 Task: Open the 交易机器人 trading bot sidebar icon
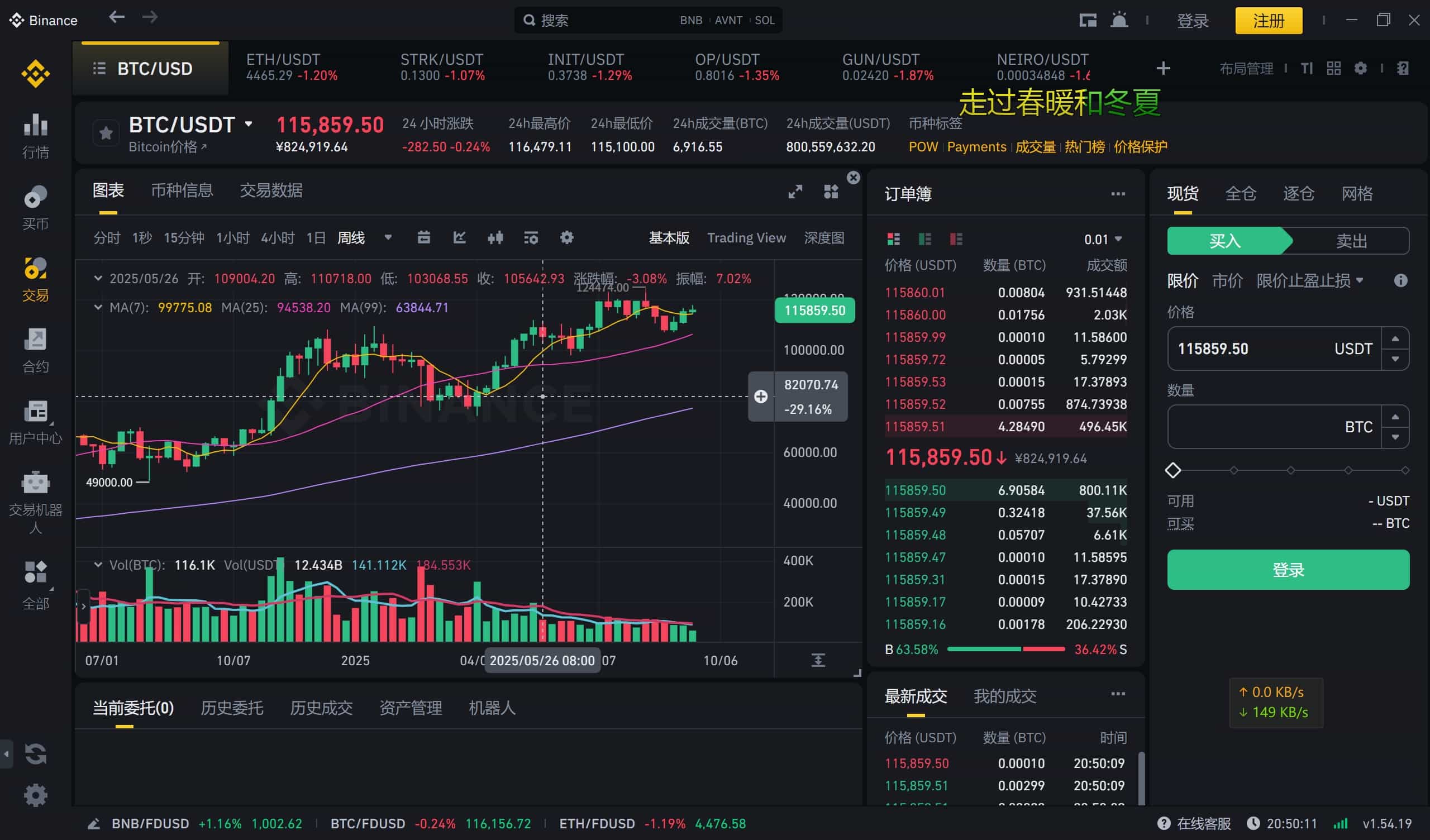(x=35, y=502)
